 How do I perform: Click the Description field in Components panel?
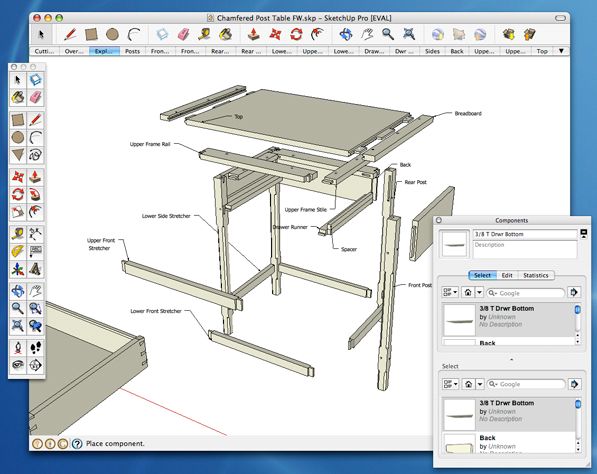525,249
